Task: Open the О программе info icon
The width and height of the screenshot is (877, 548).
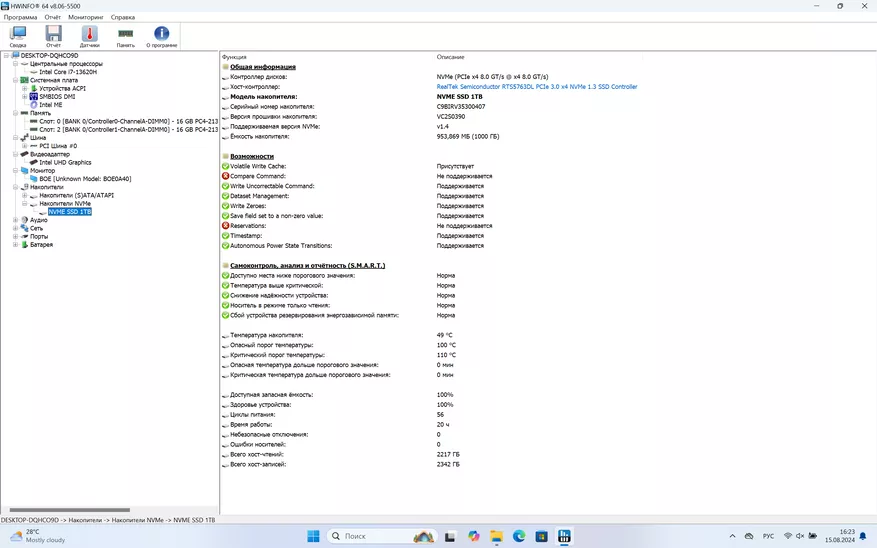Action: click(161, 36)
